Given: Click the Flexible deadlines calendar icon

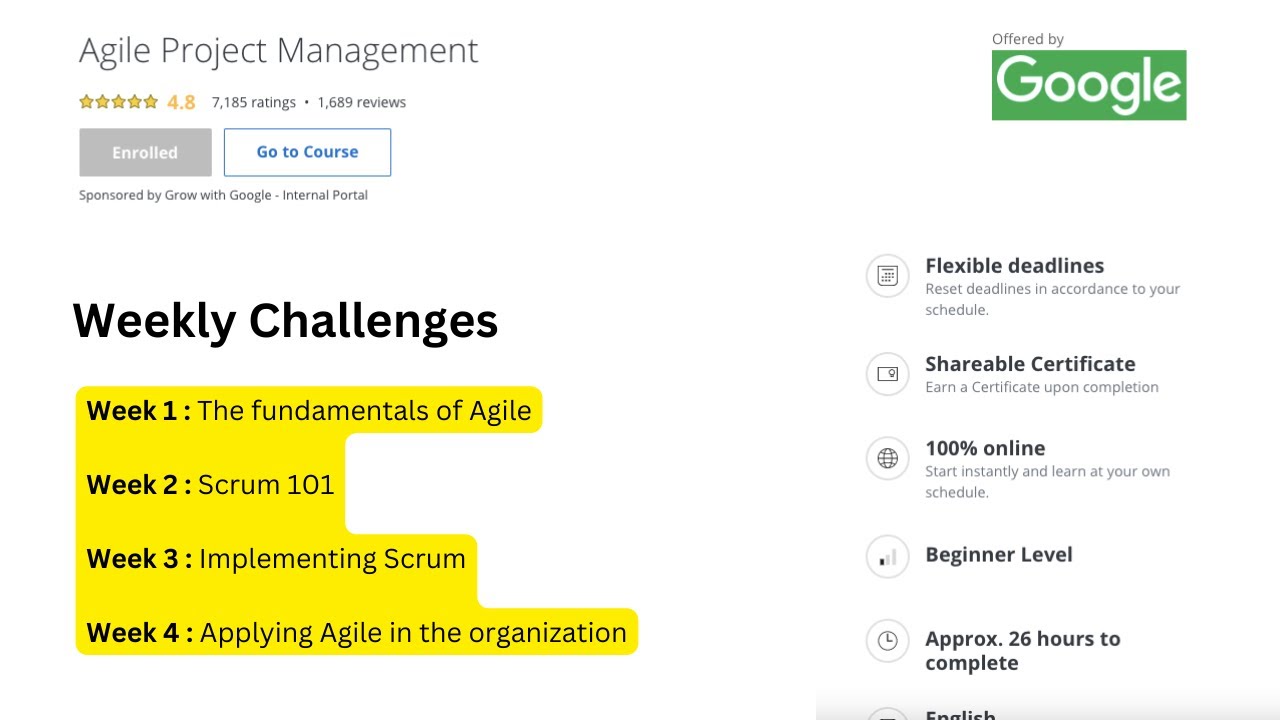Looking at the screenshot, I should click(887, 275).
